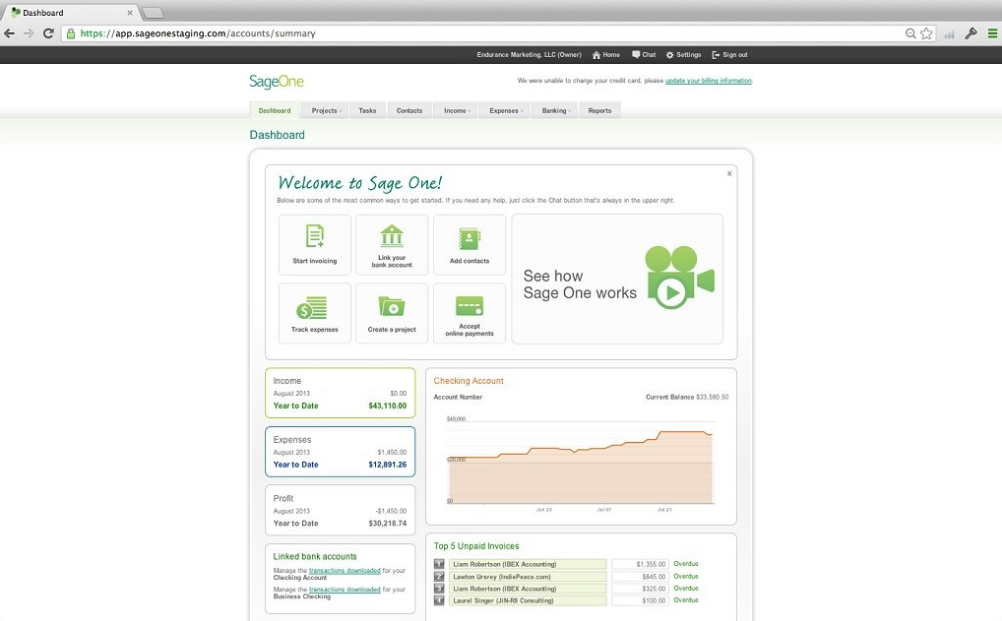Click the Sign out icon link
Image resolution: width=1002 pixels, height=621 pixels.
click(729, 55)
